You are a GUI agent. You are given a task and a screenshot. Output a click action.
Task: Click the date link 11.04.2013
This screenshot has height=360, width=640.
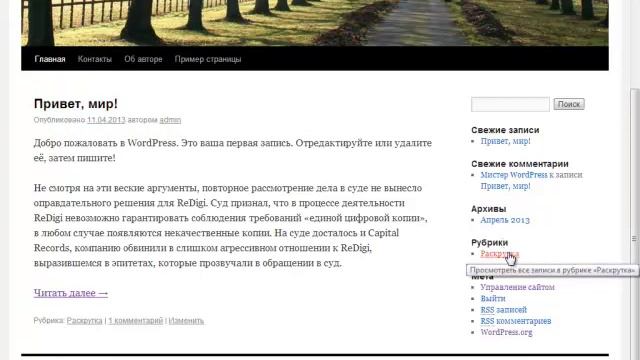106,120
